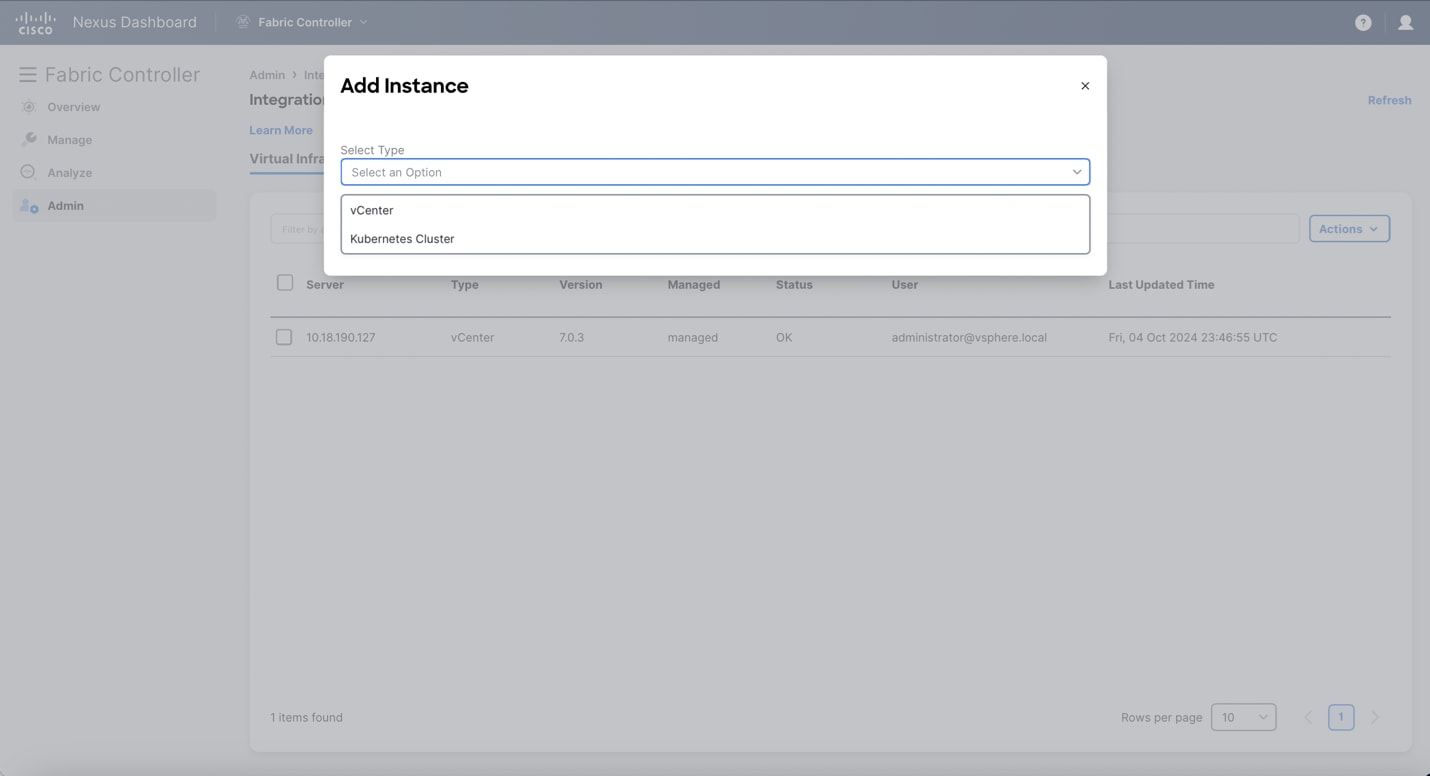
Task: Sort by Last Updated Time header
Action: coord(1161,285)
